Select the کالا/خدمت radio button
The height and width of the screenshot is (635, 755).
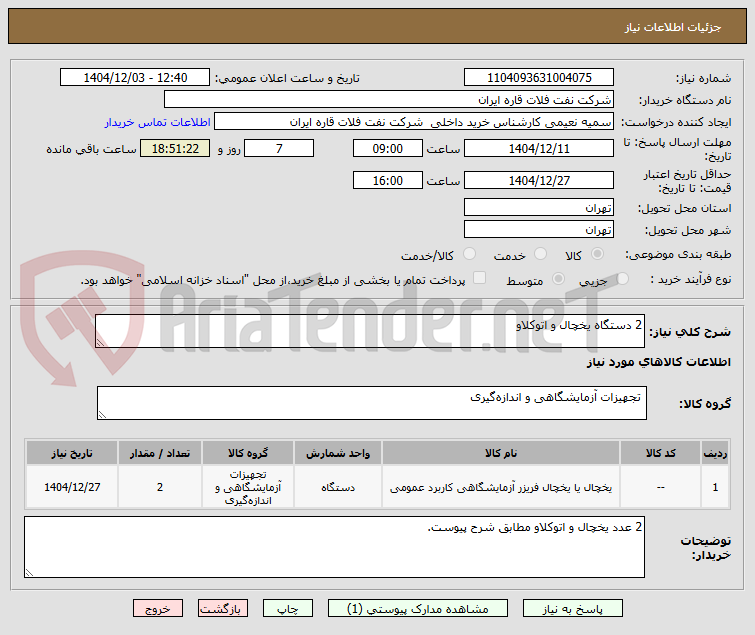(x=469, y=254)
